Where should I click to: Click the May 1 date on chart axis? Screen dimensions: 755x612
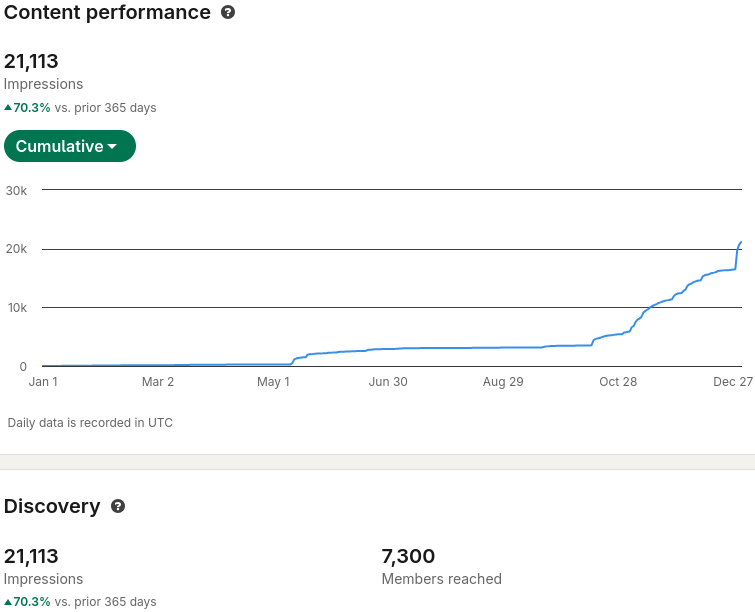coord(273,382)
